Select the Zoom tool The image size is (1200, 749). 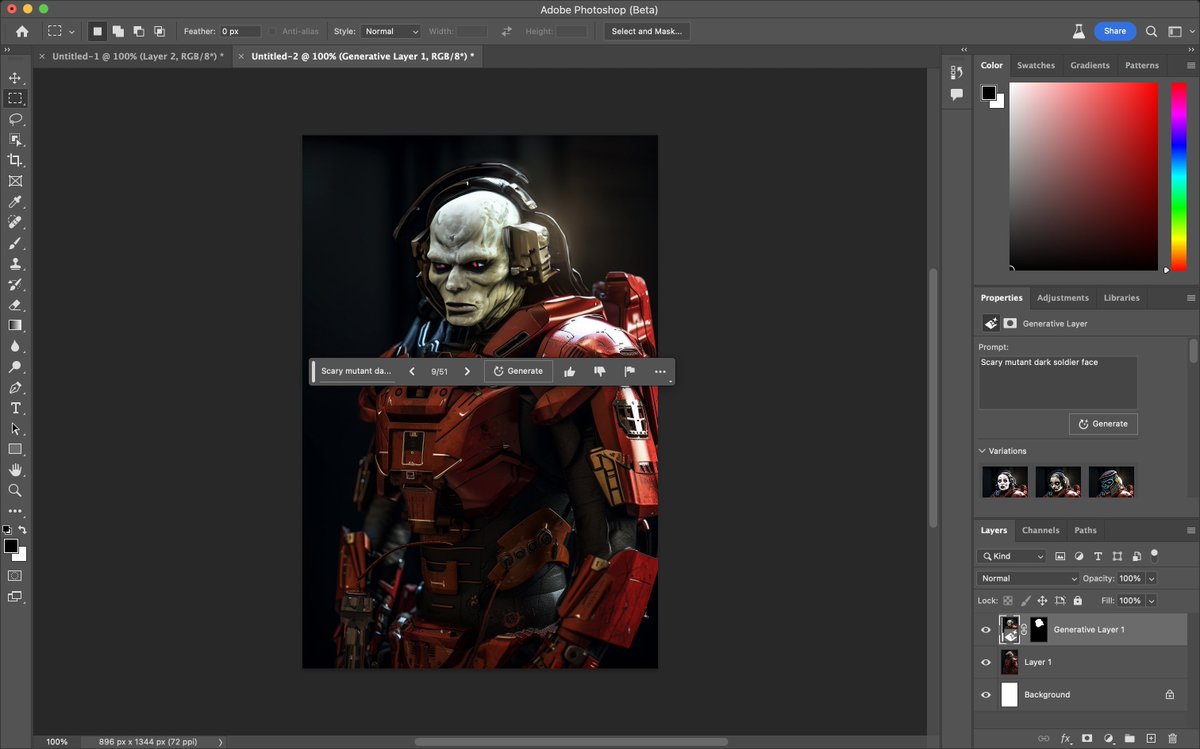click(15, 490)
